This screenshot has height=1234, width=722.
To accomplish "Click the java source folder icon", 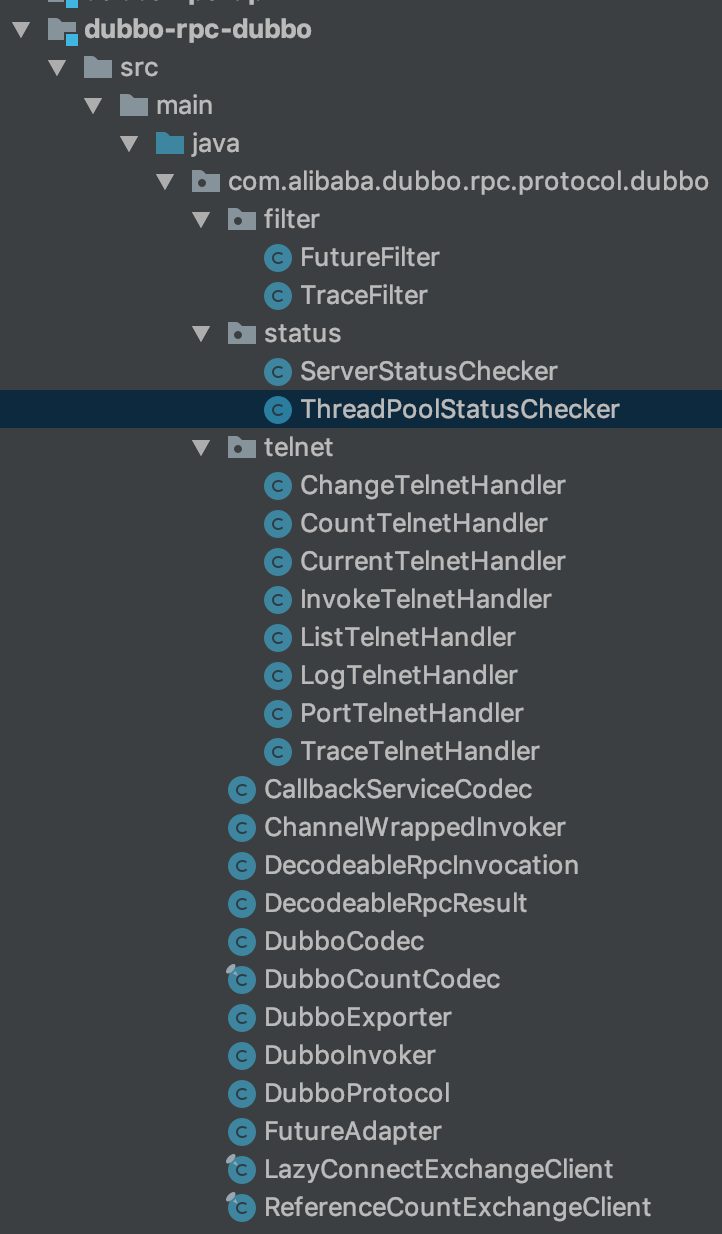I will click(170, 144).
